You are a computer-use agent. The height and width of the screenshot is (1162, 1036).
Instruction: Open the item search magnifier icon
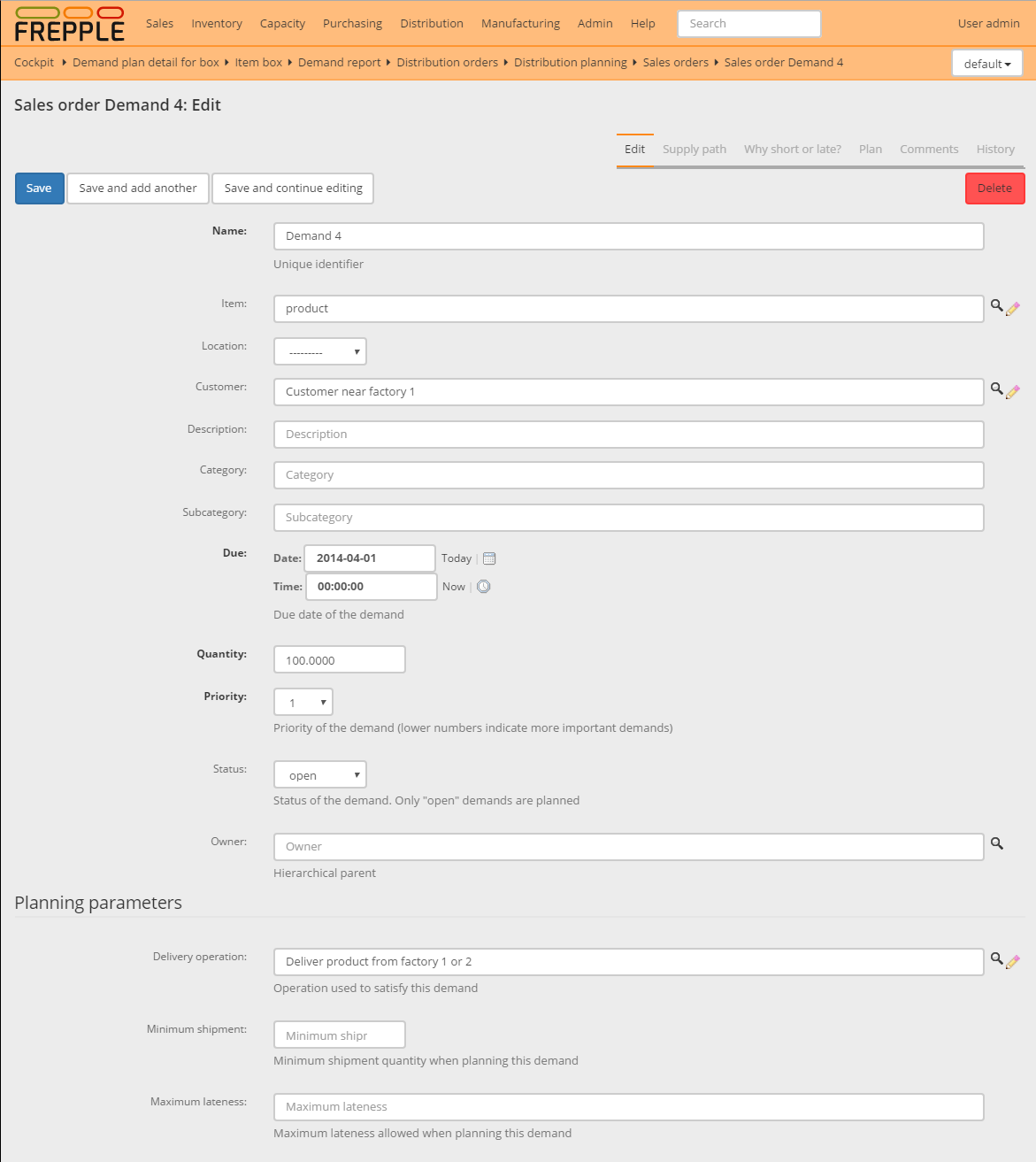pyautogui.click(x=997, y=307)
